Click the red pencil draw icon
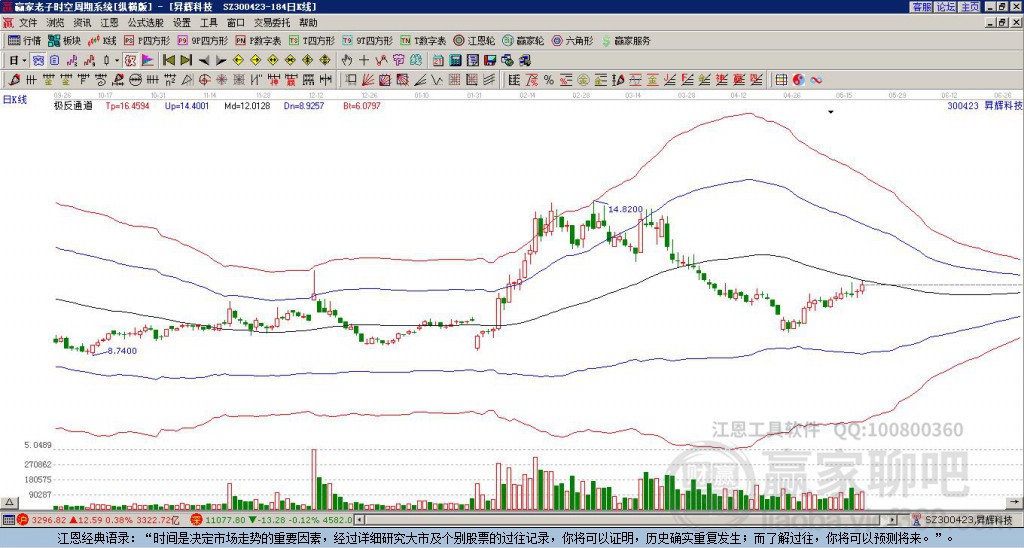 click(x=13, y=80)
